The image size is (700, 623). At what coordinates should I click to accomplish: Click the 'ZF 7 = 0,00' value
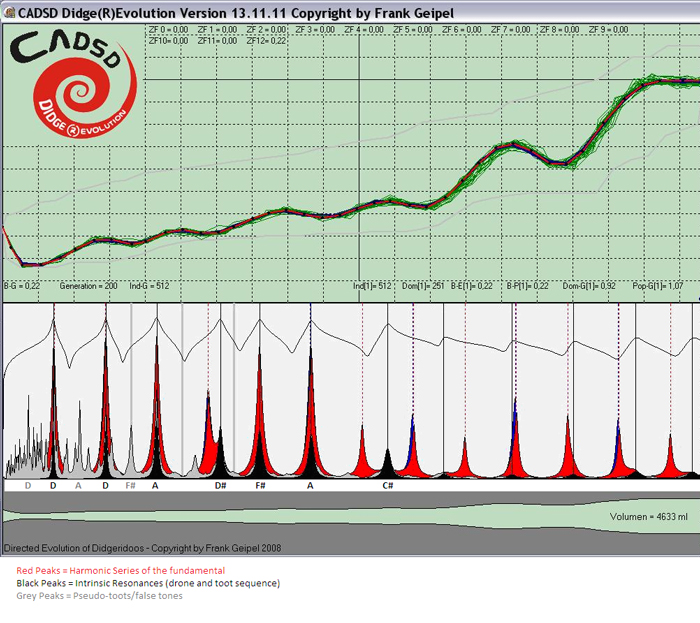click(x=511, y=30)
